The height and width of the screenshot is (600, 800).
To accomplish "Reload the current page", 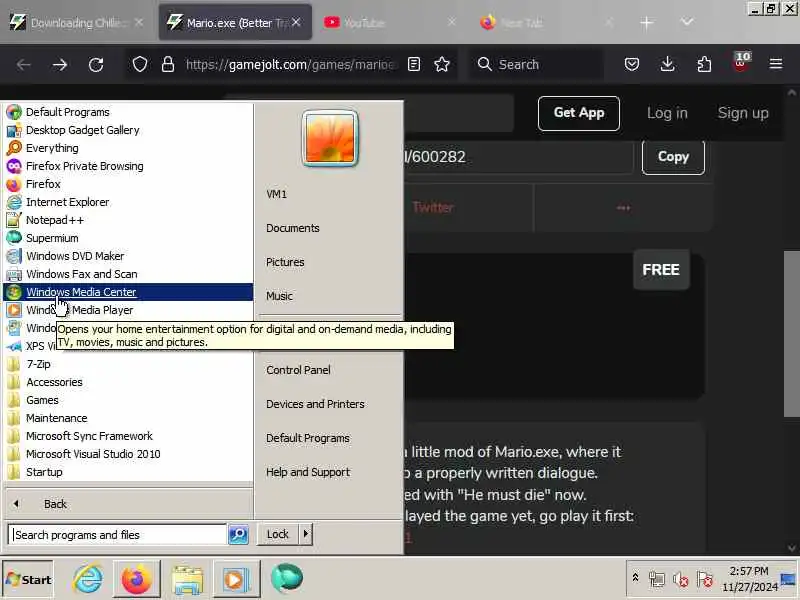I will (96, 64).
